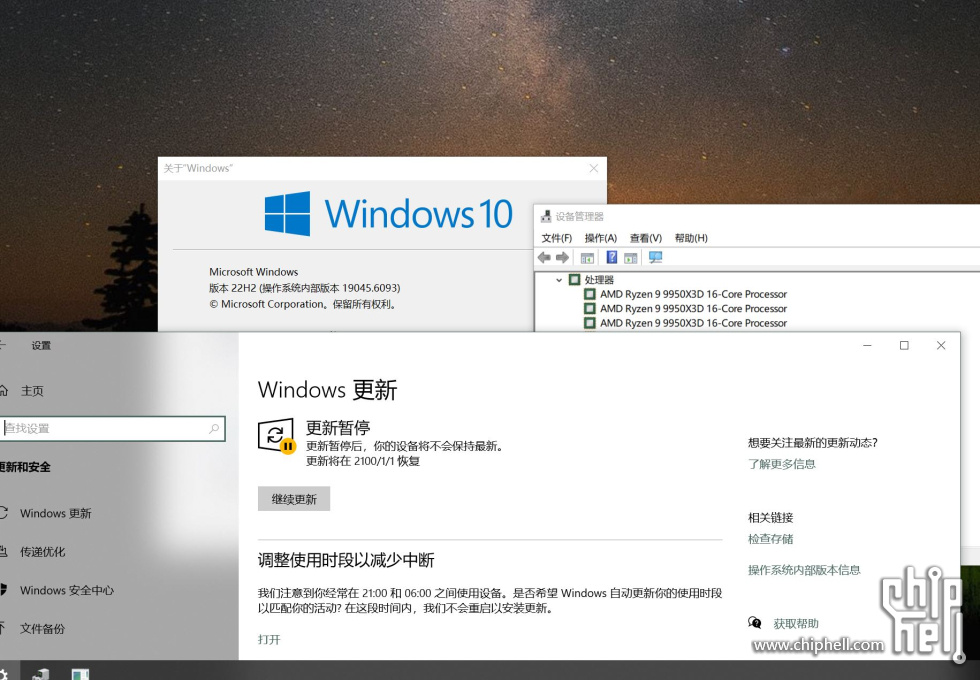This screenshot has height=680, width=980.
Task: Click the 想要关注最新的更新动态? text
Action: click(812, 442)
